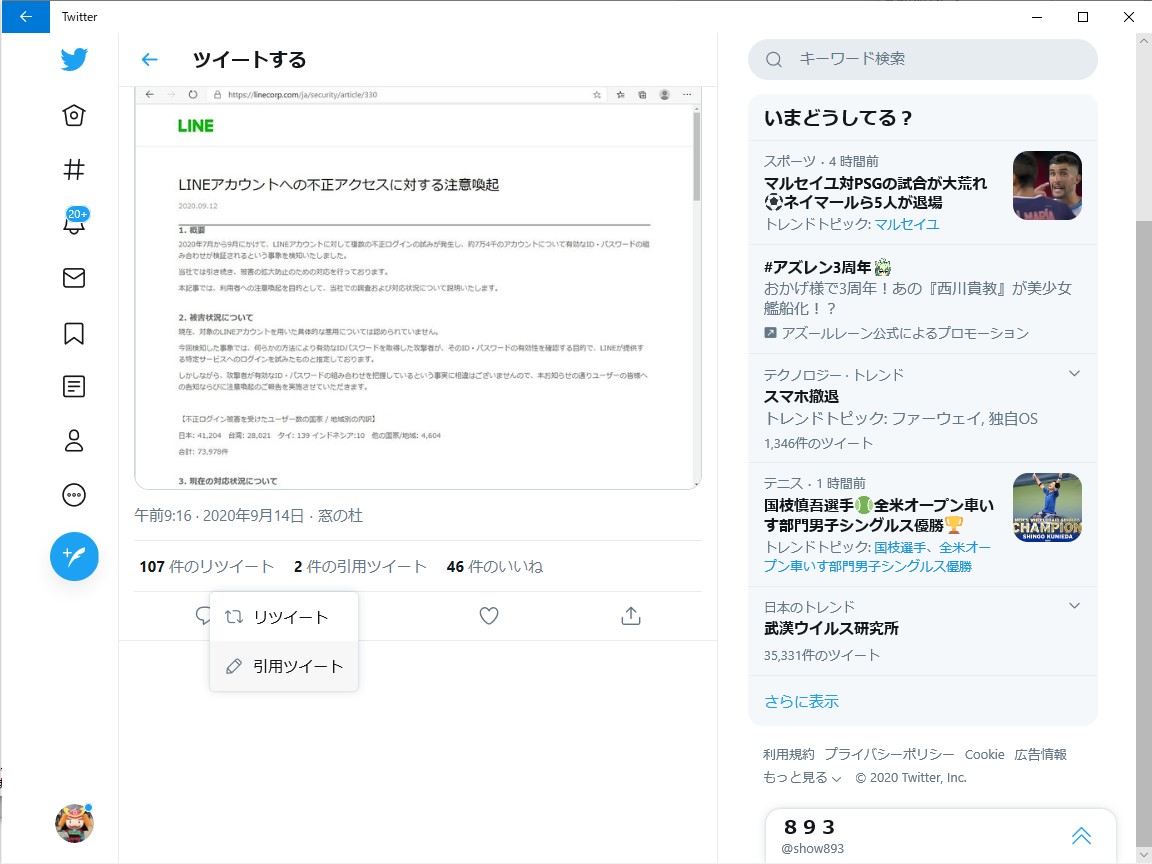Open options chevron for 武漢ウイルス研究所 trend

[1074, 606]
